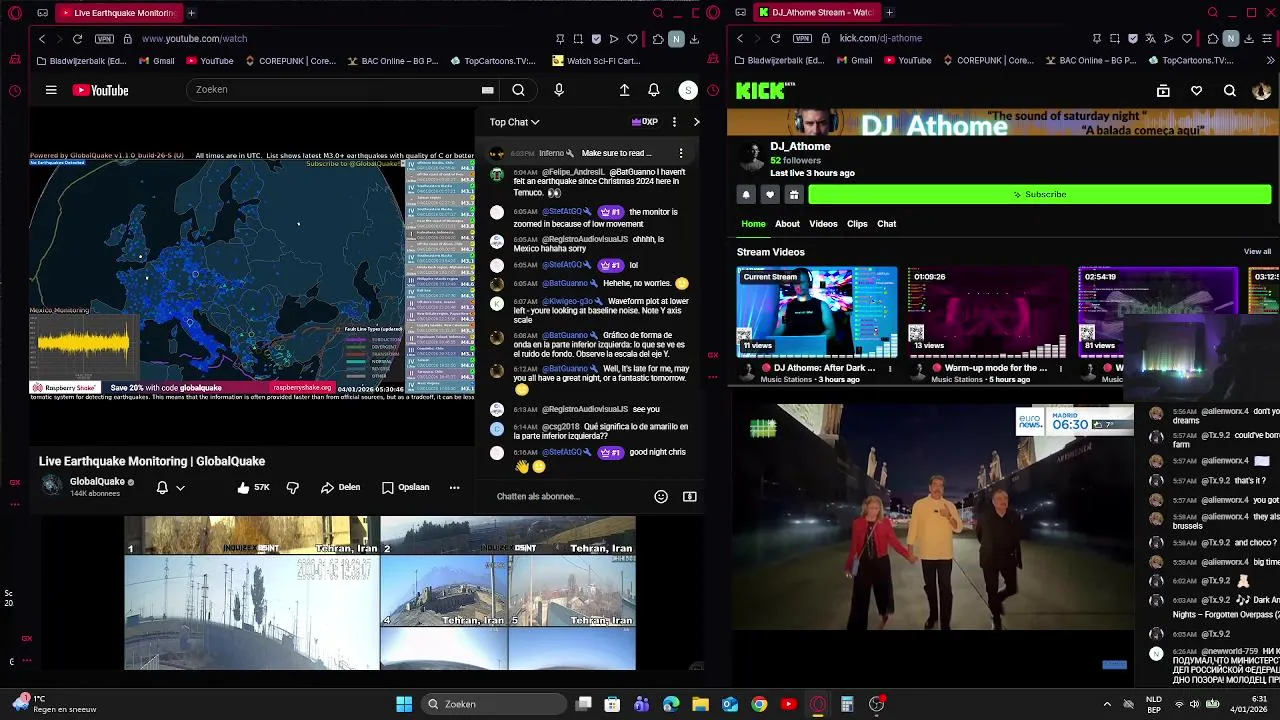This screenshot has height=720, width=1280.
Task: Open Kick browse streams icon
Action: 1163,91
